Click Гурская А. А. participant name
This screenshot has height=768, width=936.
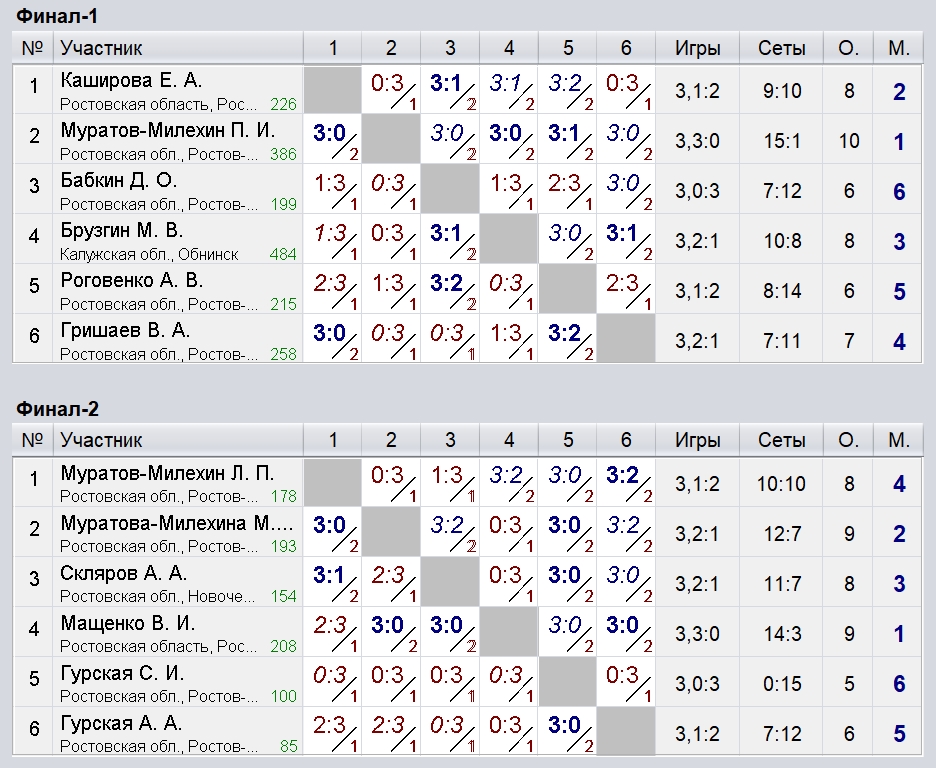121,723
